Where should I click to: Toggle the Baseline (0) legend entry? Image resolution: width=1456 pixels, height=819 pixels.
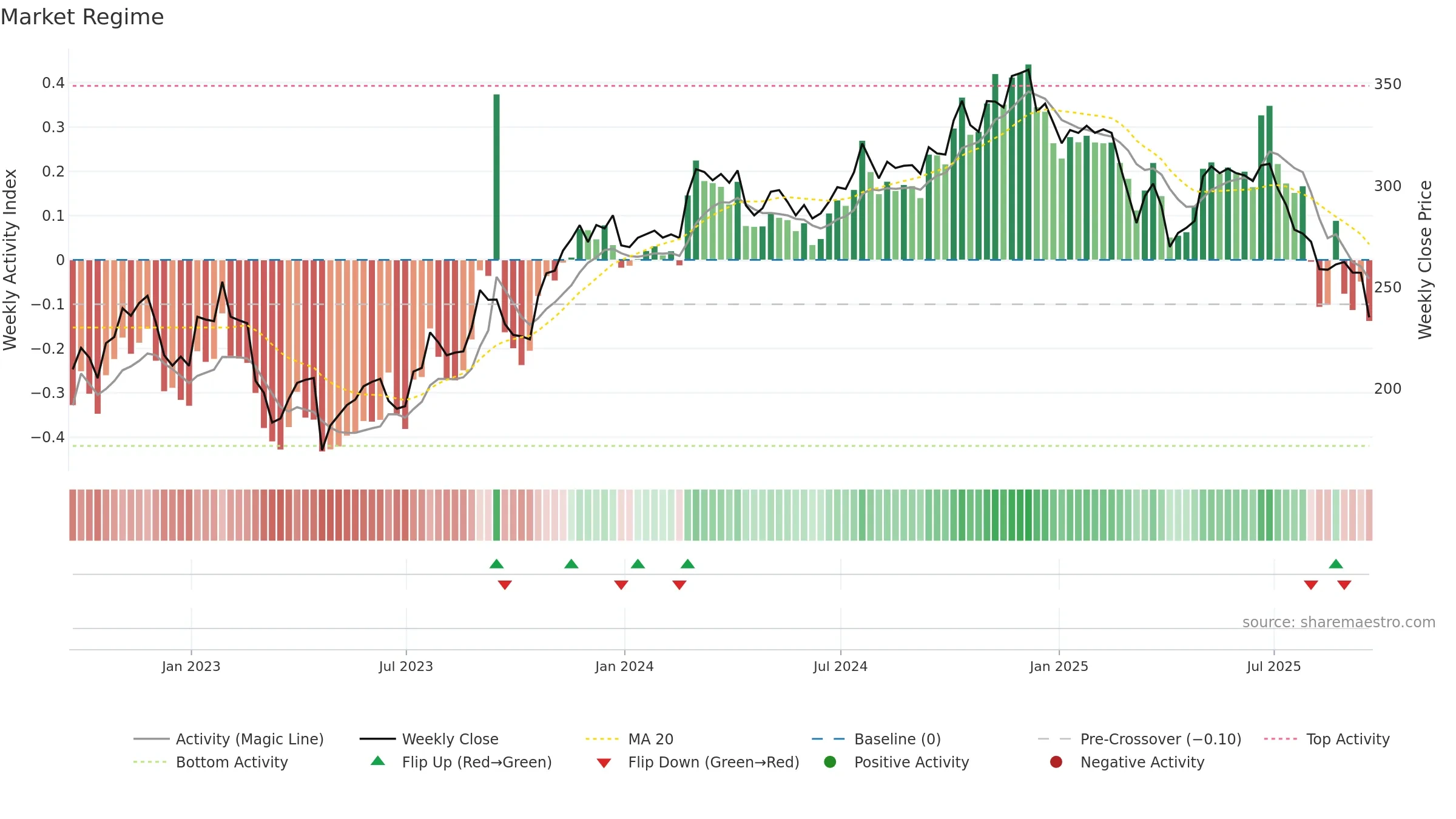(877, 739)
